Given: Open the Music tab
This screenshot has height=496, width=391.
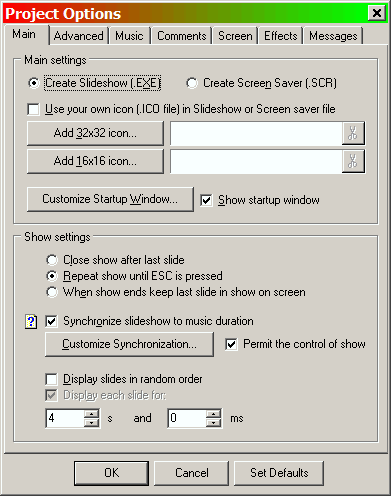Looking at the screenshot, I should [x=129, y=36].
